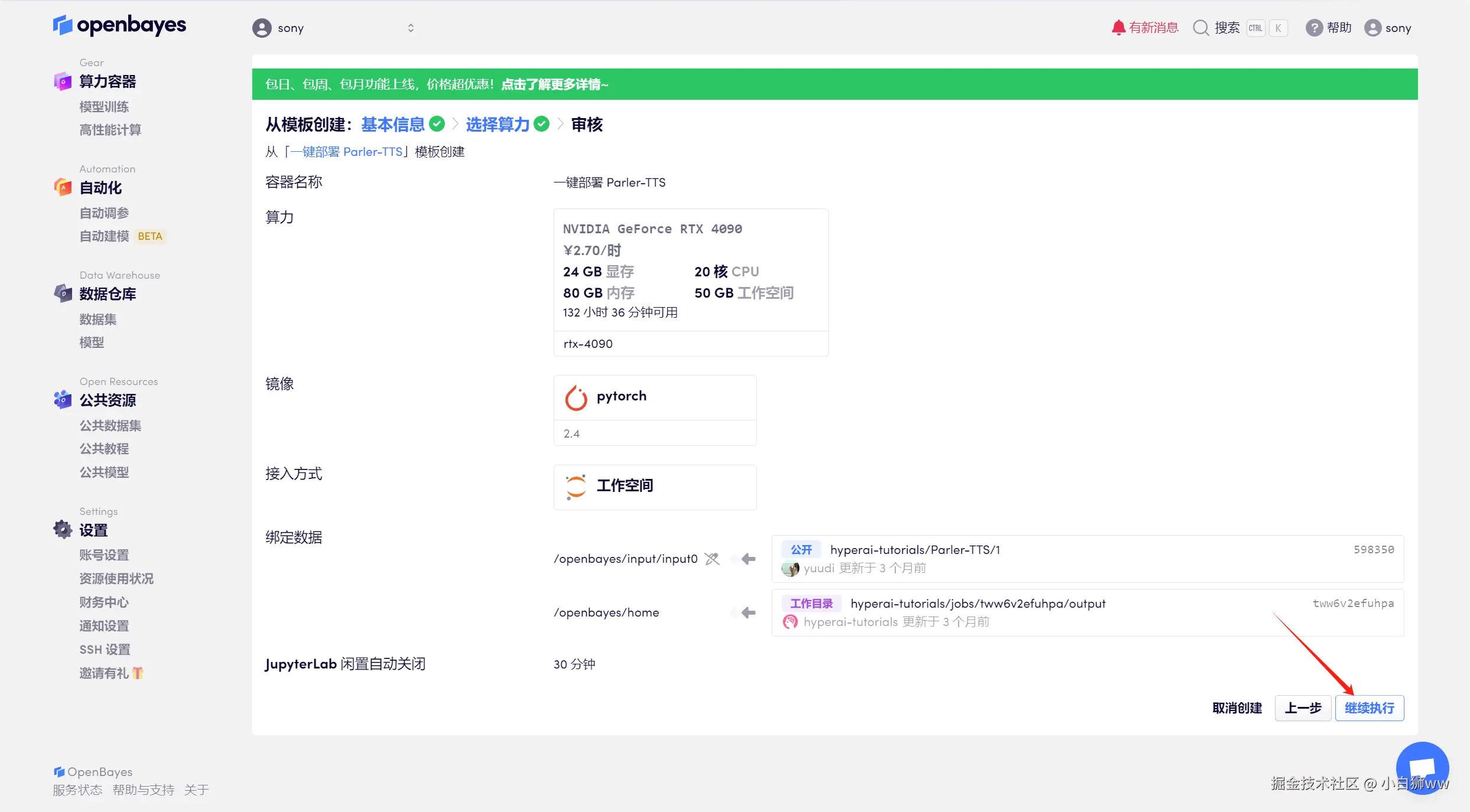This screenshot has height=812, width=1470.
Task: Return to 选择算力 step
Action: coord(497,124)
